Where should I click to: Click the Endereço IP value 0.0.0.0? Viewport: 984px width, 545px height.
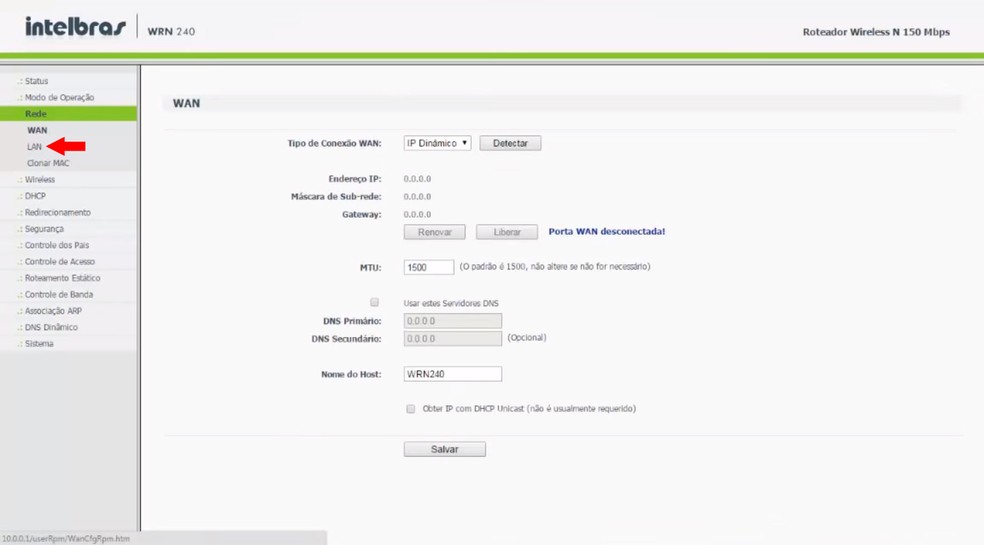[417, 179]
